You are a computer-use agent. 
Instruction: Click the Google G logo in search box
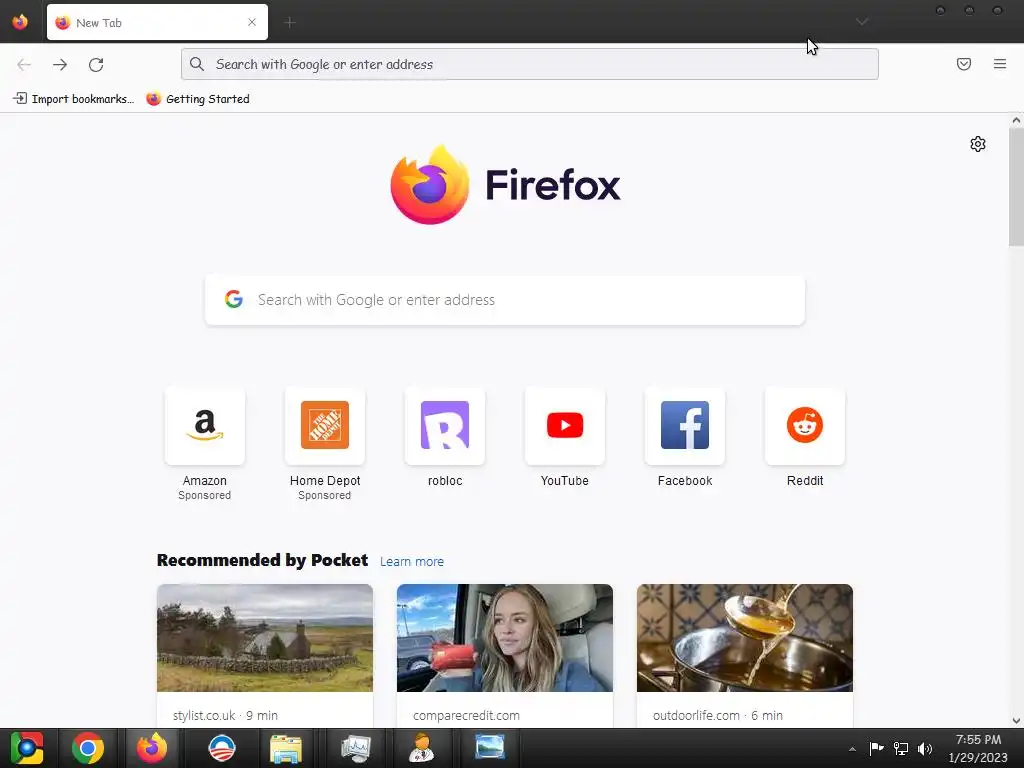(234, 299)
